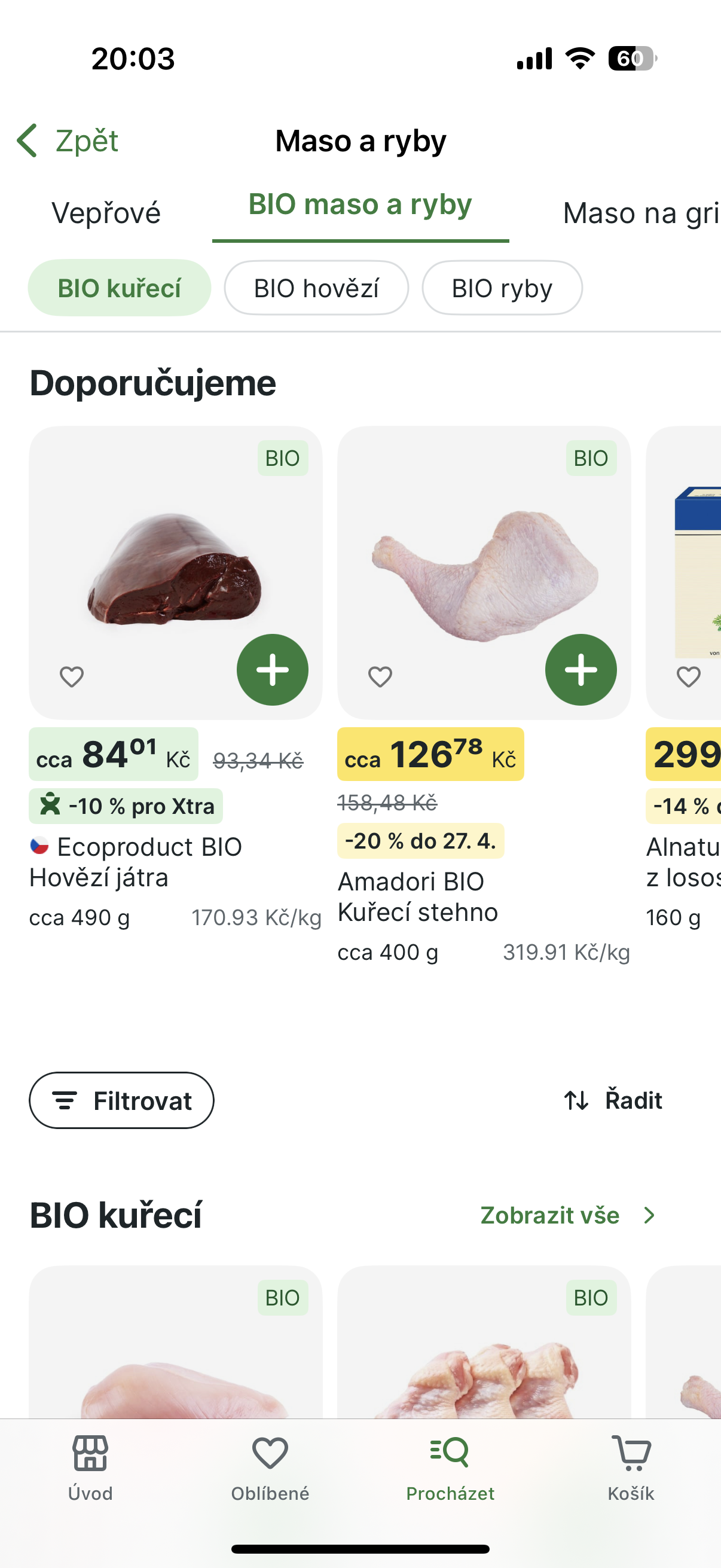The image size is (721, 1568).
Task: Switch to the Maso na gril tab
Action: click(x=641, y=213)
